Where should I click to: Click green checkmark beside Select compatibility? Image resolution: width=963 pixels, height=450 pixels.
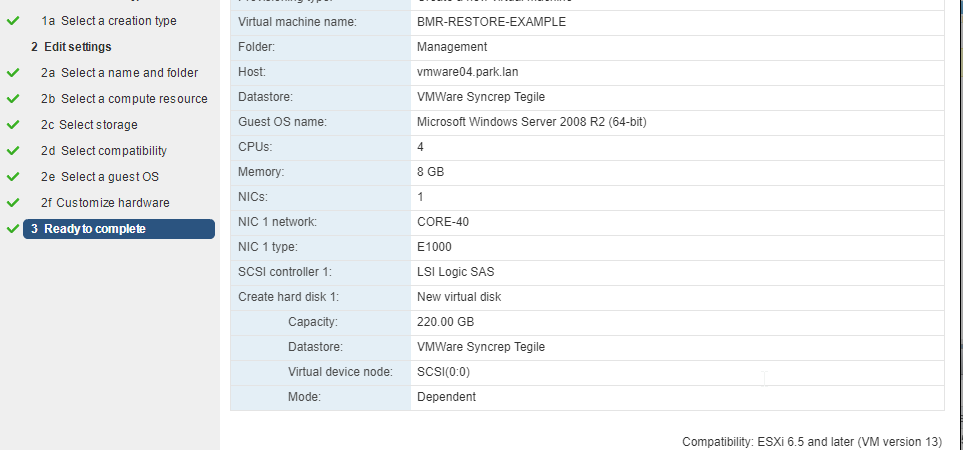[13, 151]
